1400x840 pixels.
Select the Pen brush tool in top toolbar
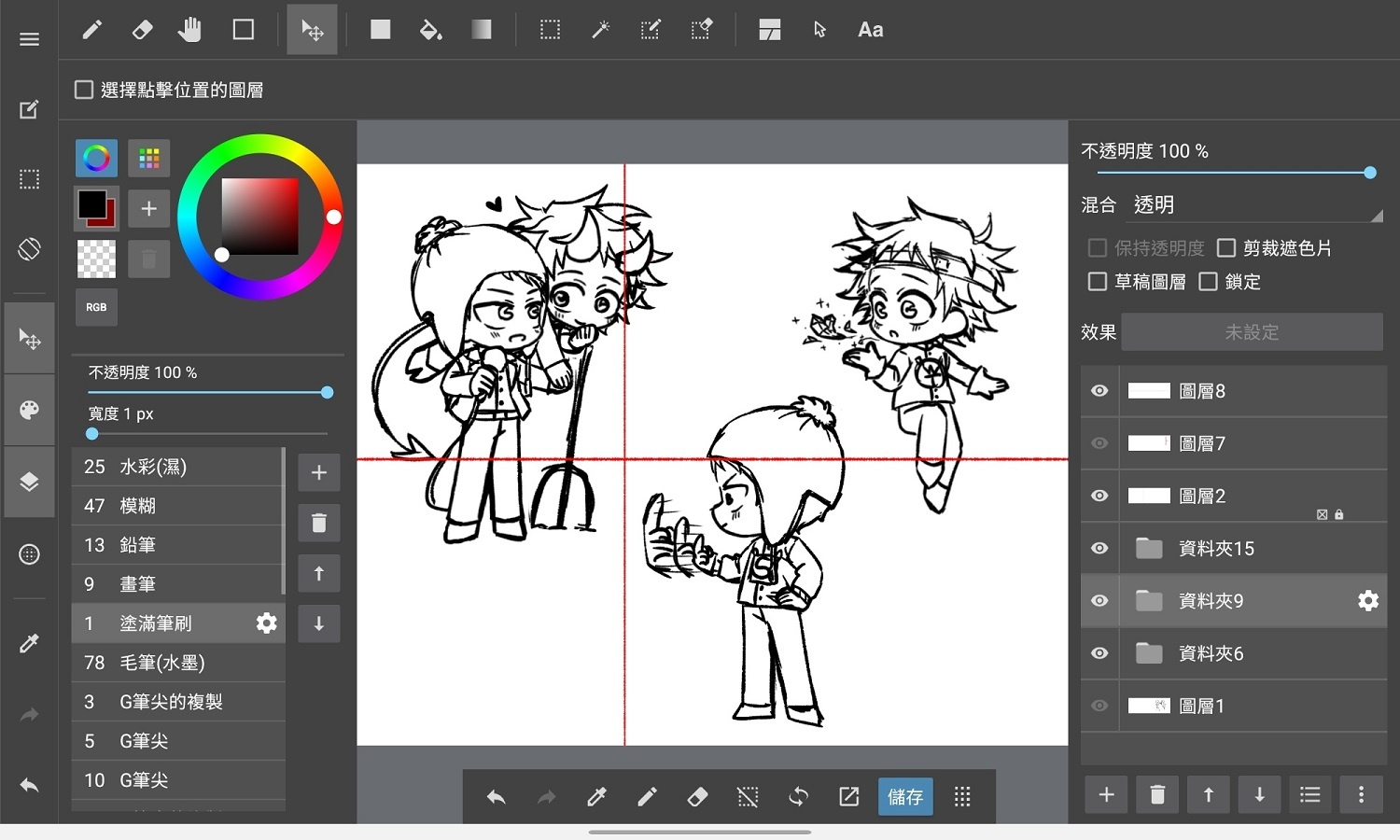91,30
